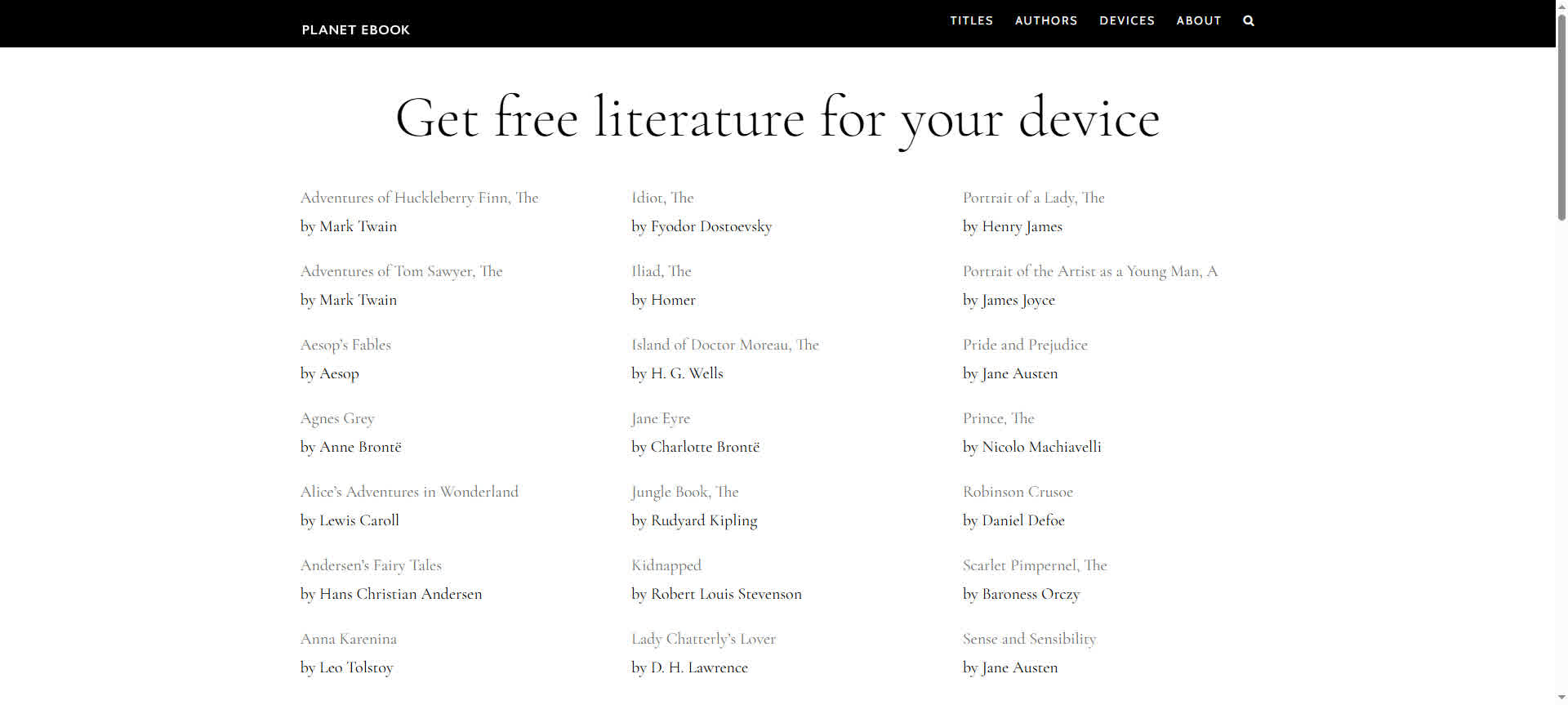The height and width of the screenshot is (705, 1568).
Task: Click the scrollbar down arrow
Action: click(x=1561, y=698)
